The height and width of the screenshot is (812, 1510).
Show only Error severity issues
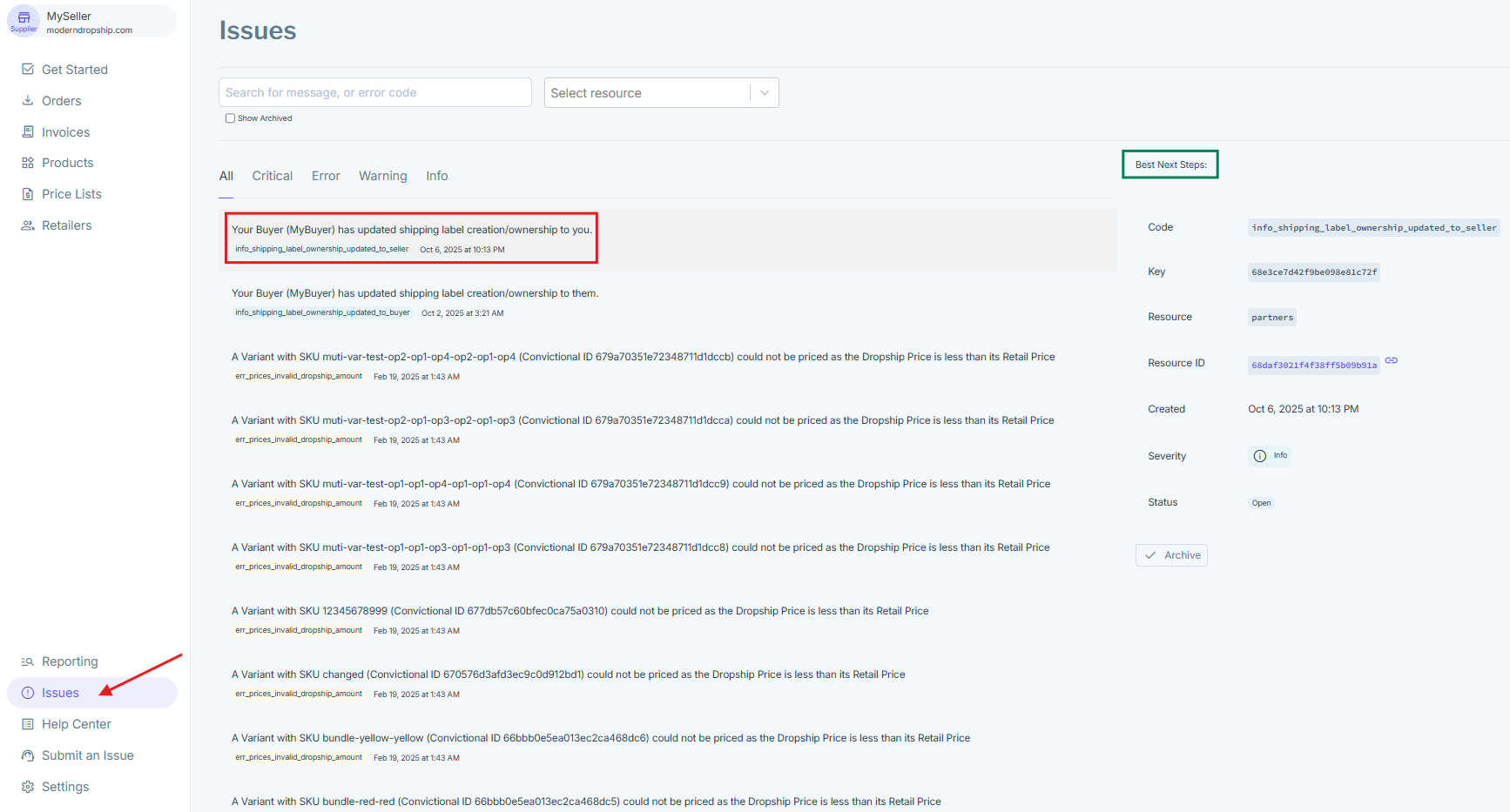(x=326, y=176)
